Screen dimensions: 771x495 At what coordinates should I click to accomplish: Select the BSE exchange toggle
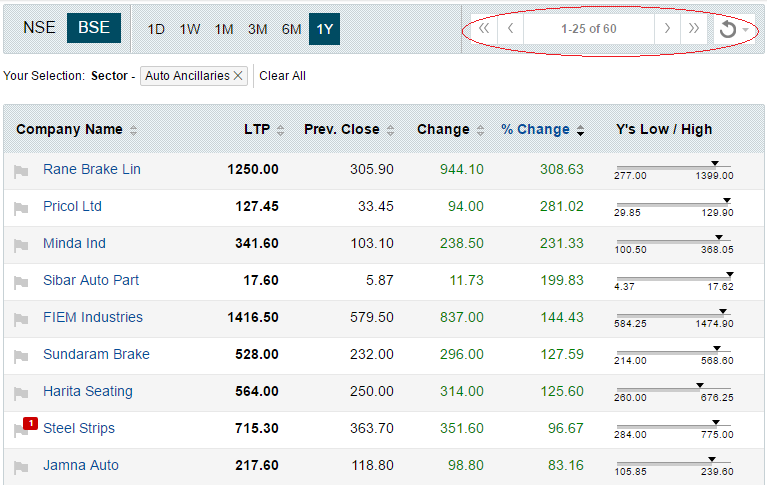tap(94, 28)
